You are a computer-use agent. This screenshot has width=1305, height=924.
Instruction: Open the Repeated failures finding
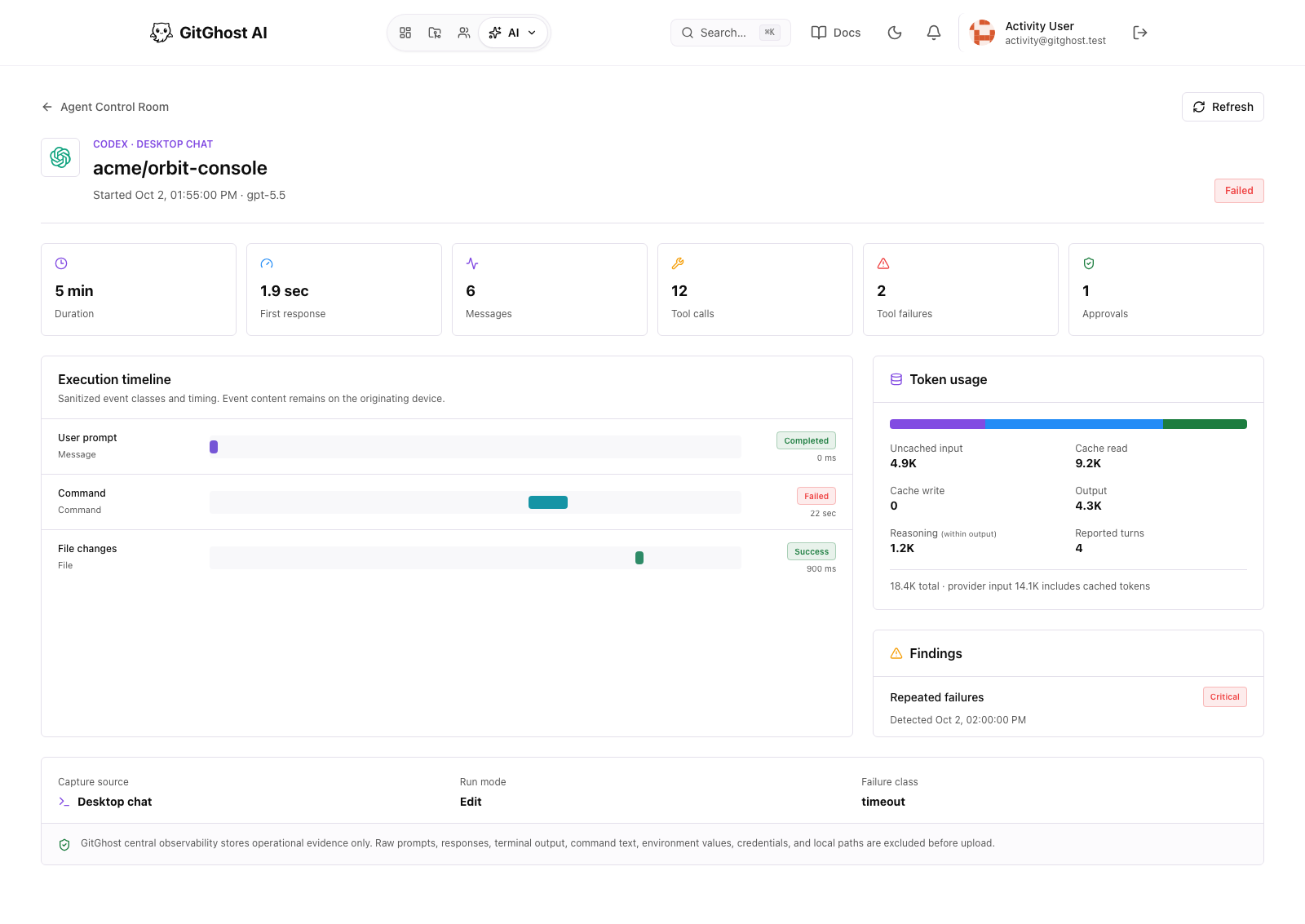tap(1068, 707)
